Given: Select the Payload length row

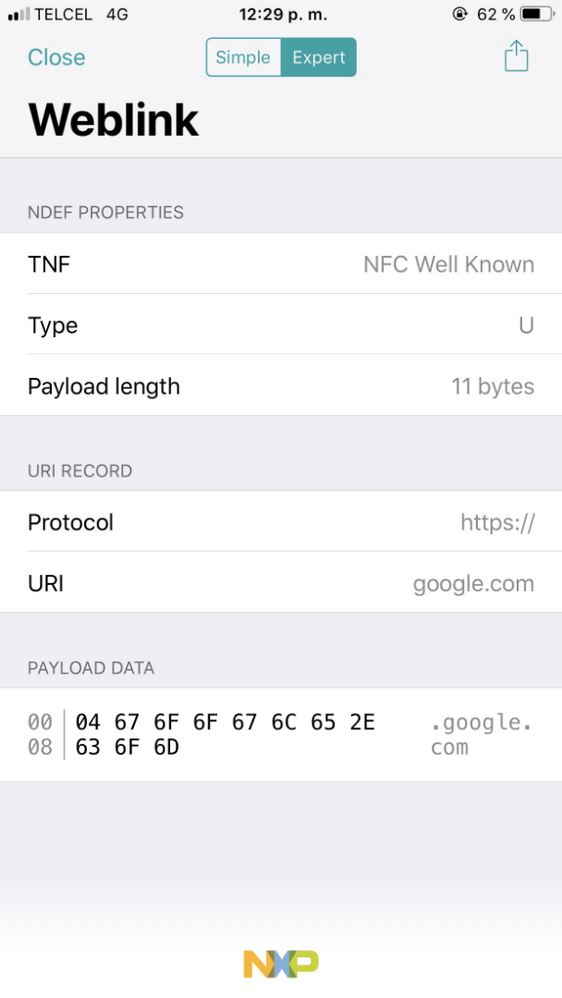Looking at the screenshot, I should 281,386.
